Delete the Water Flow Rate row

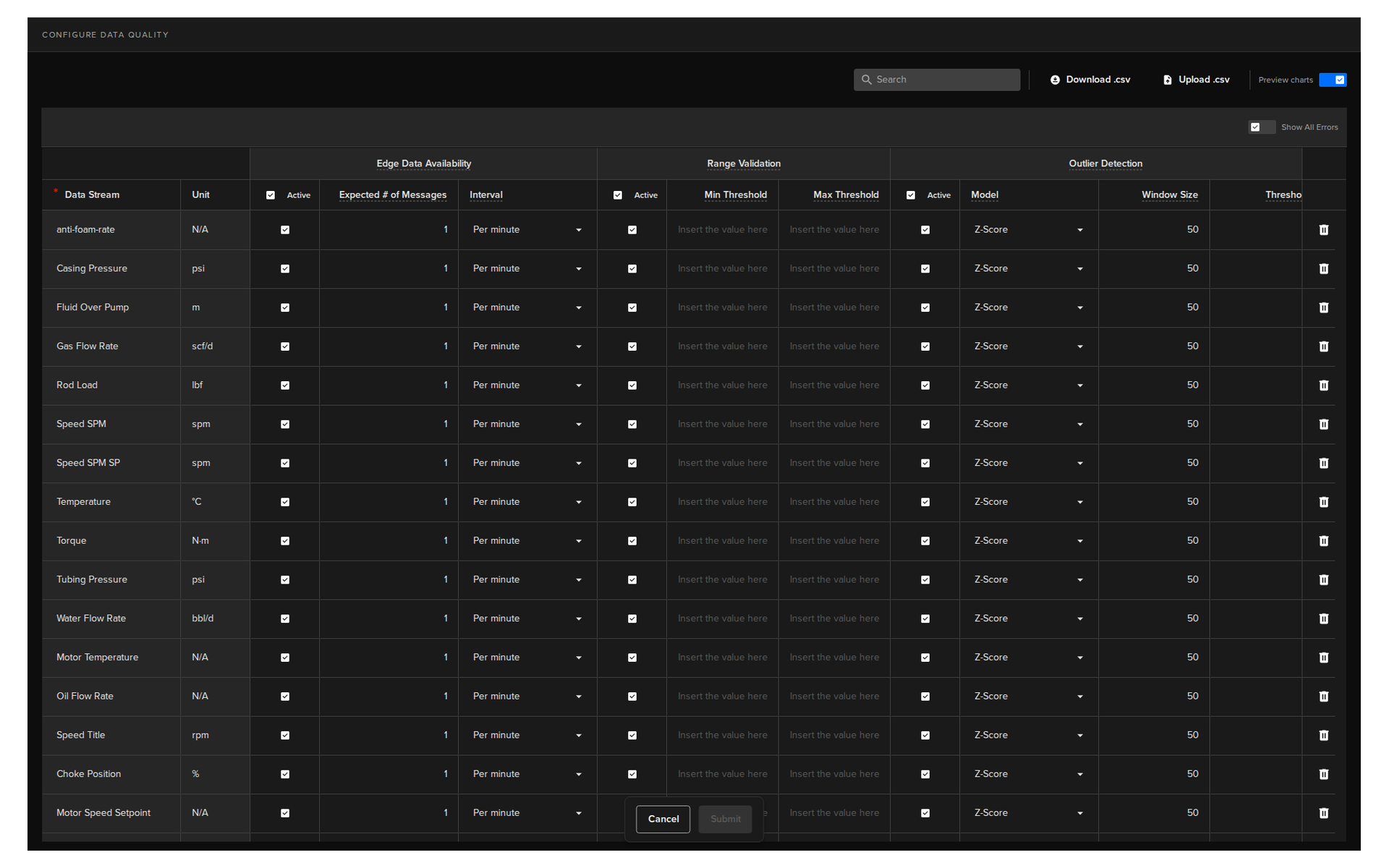1323,618
